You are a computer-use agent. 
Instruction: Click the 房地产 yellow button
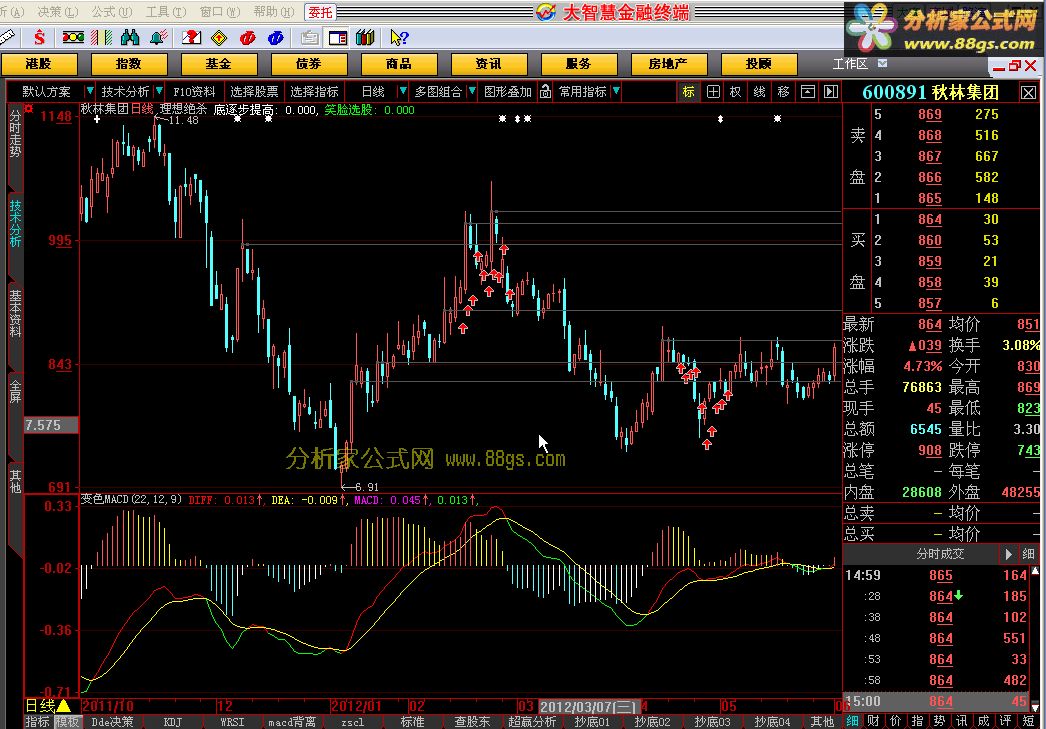pyautogui.click(x=668, y=64)
